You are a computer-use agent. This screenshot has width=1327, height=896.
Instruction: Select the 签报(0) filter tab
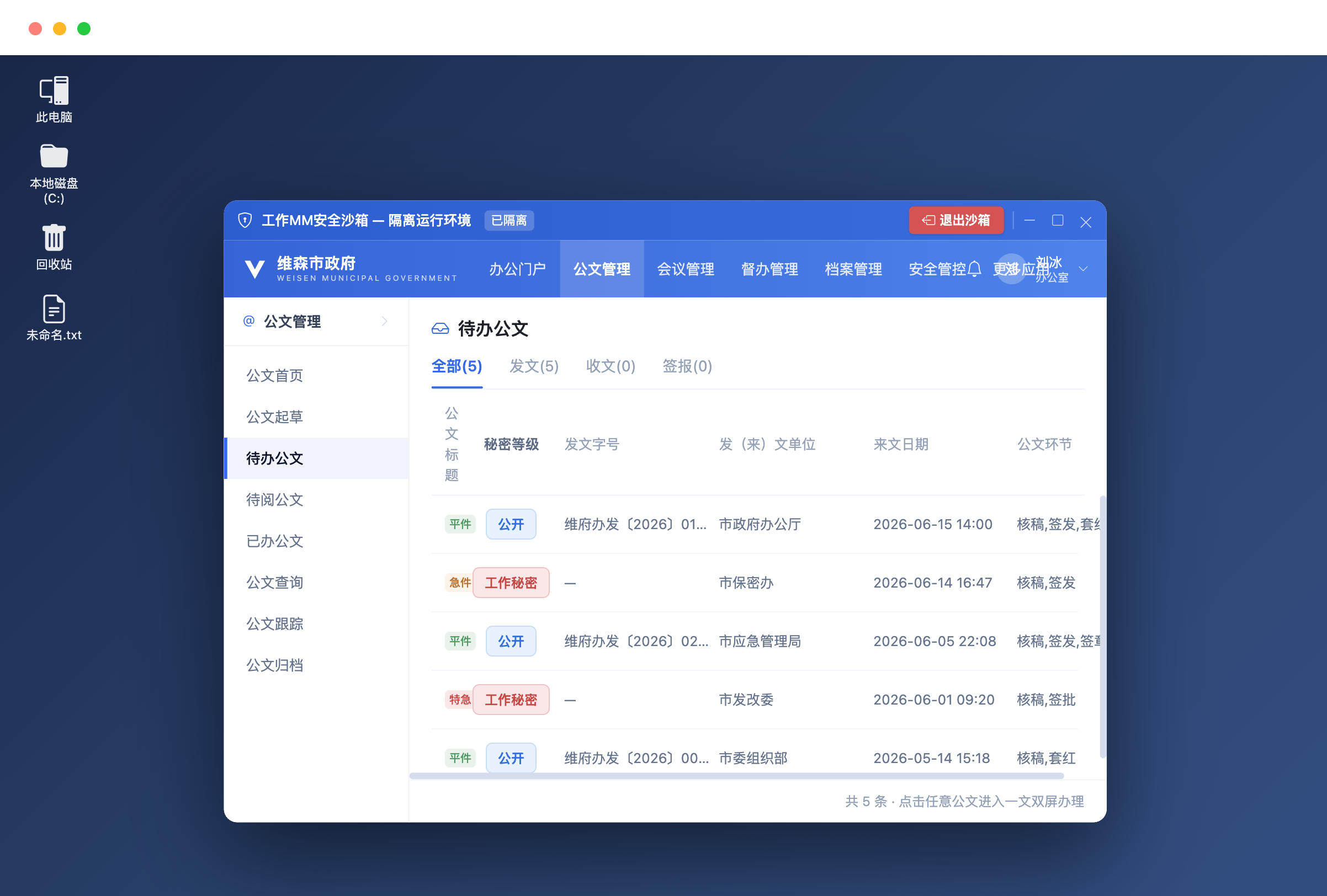point(687,366)
